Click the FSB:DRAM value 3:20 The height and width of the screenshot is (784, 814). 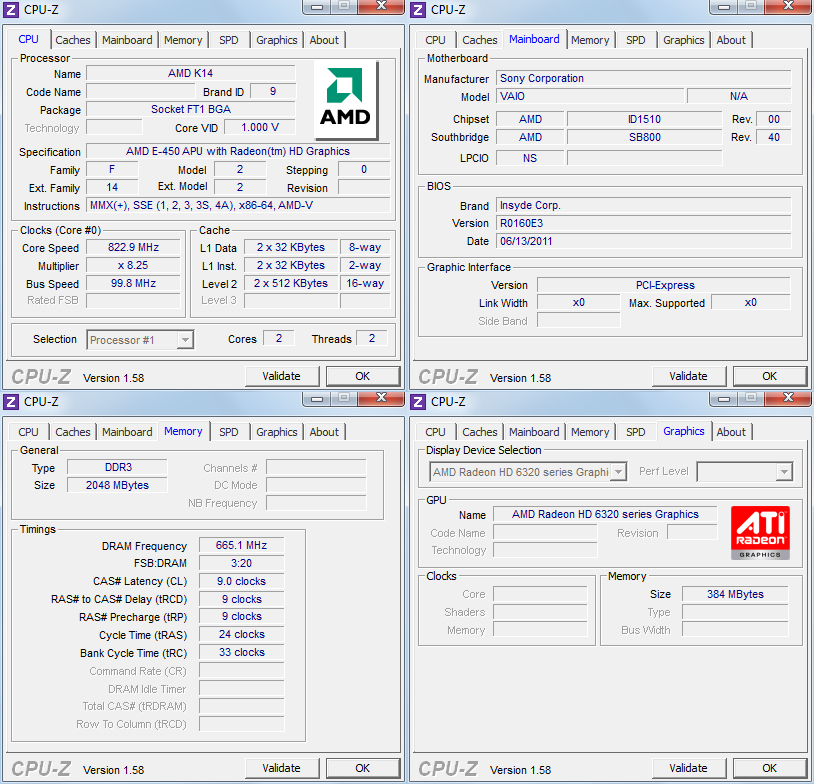click(241, 563)
